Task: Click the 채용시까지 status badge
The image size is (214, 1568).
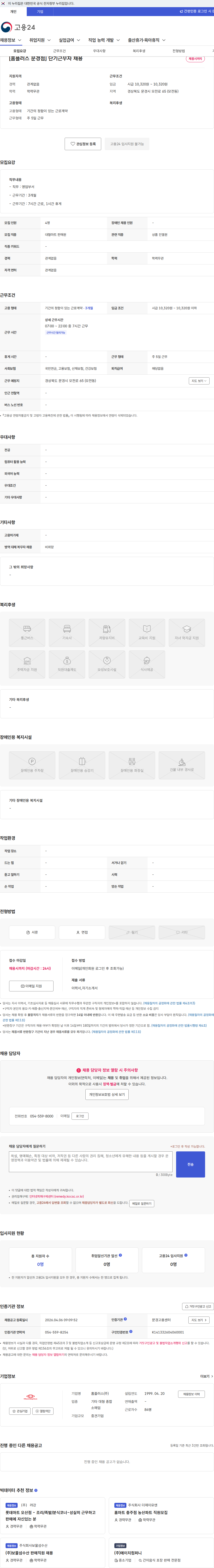Action: (x=195, y=59)
